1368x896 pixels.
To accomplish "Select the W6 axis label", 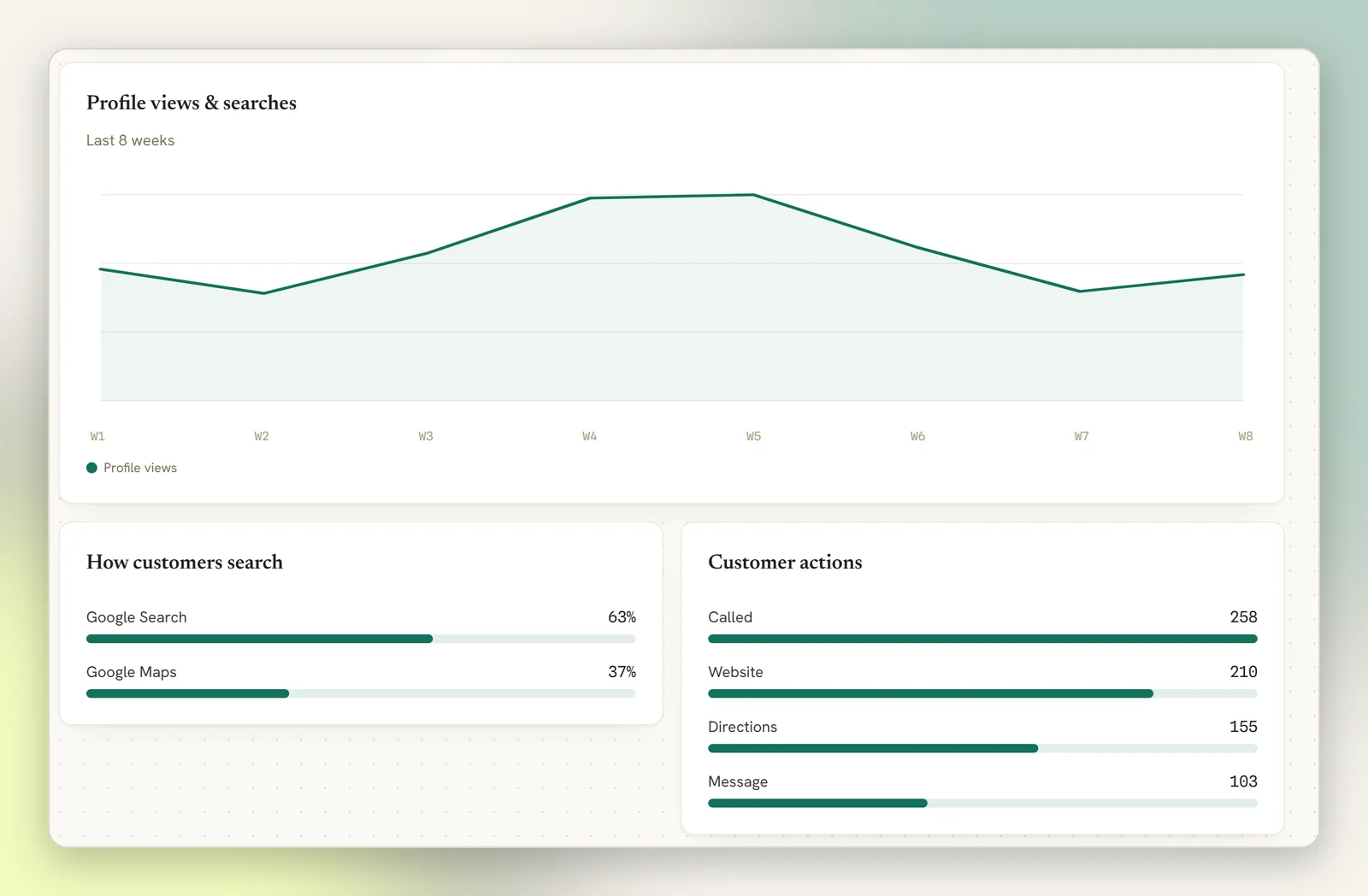I will click(917, 436).
